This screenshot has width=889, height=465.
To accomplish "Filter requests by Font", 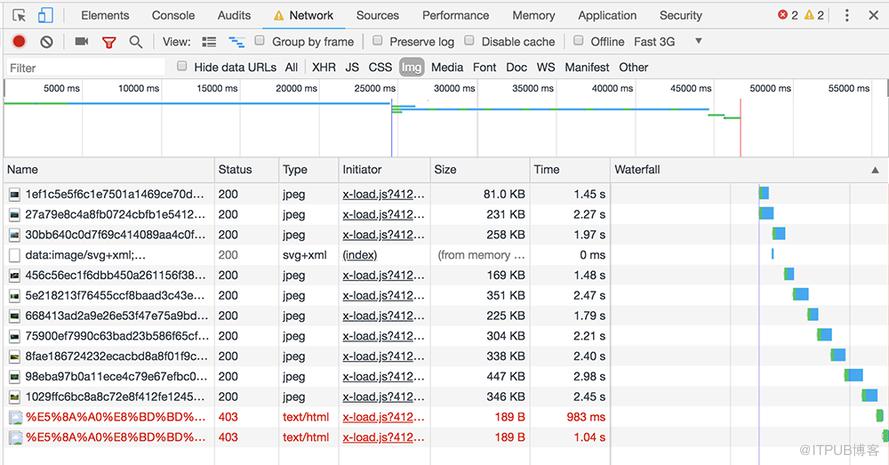I will 485,67.
